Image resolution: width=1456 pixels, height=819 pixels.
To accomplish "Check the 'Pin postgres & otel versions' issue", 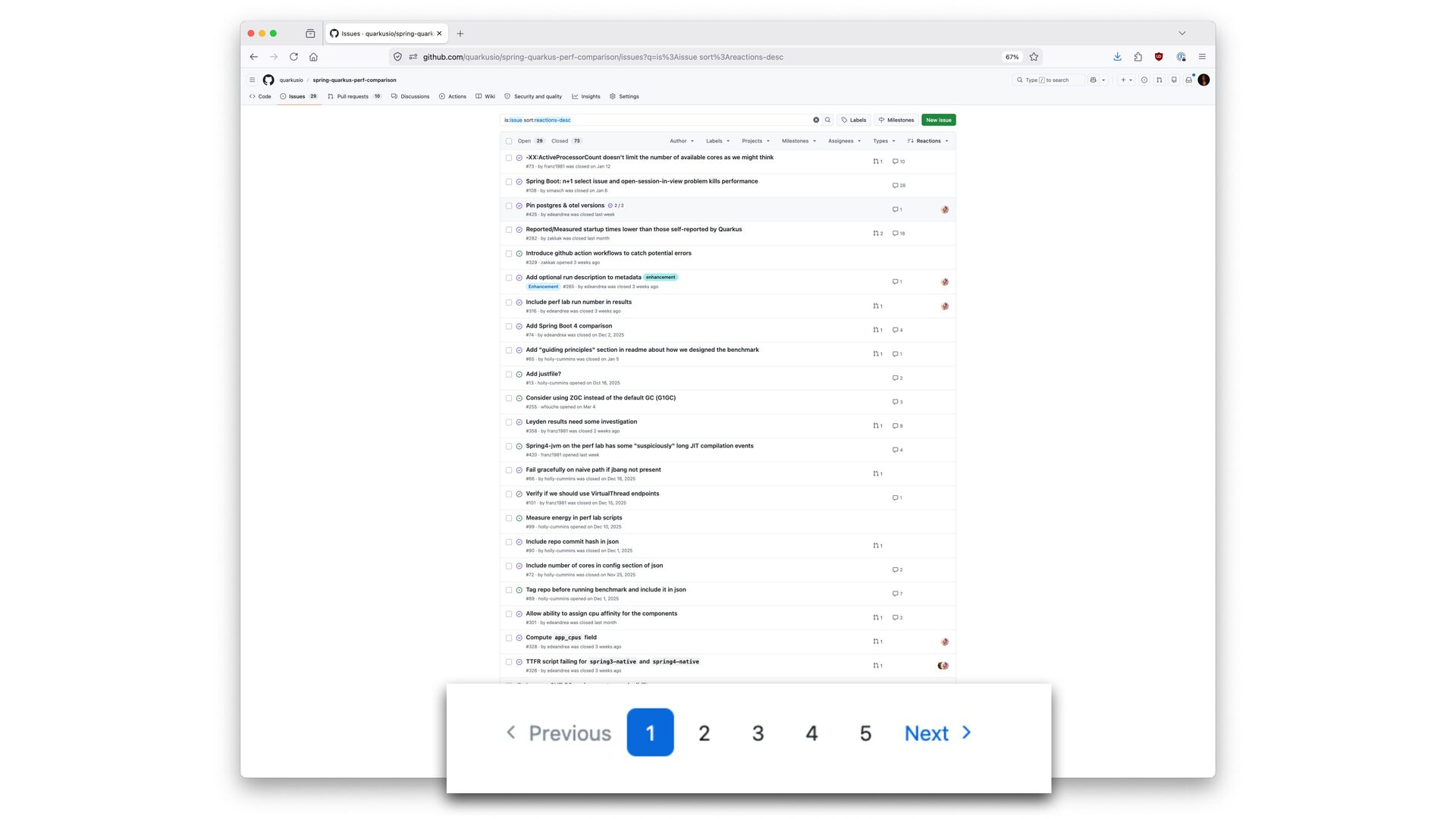I will click(509, 206).
